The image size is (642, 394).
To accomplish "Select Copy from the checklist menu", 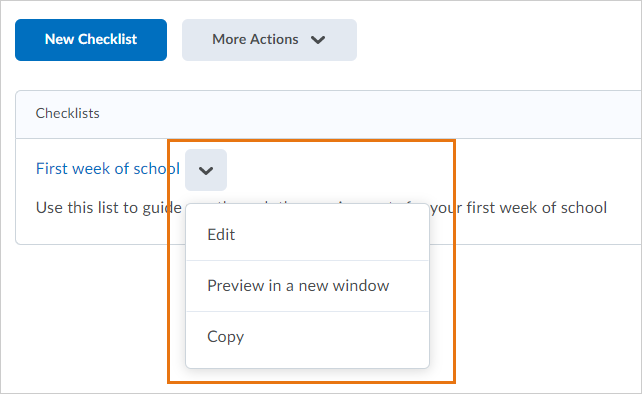I will (307, 337).
